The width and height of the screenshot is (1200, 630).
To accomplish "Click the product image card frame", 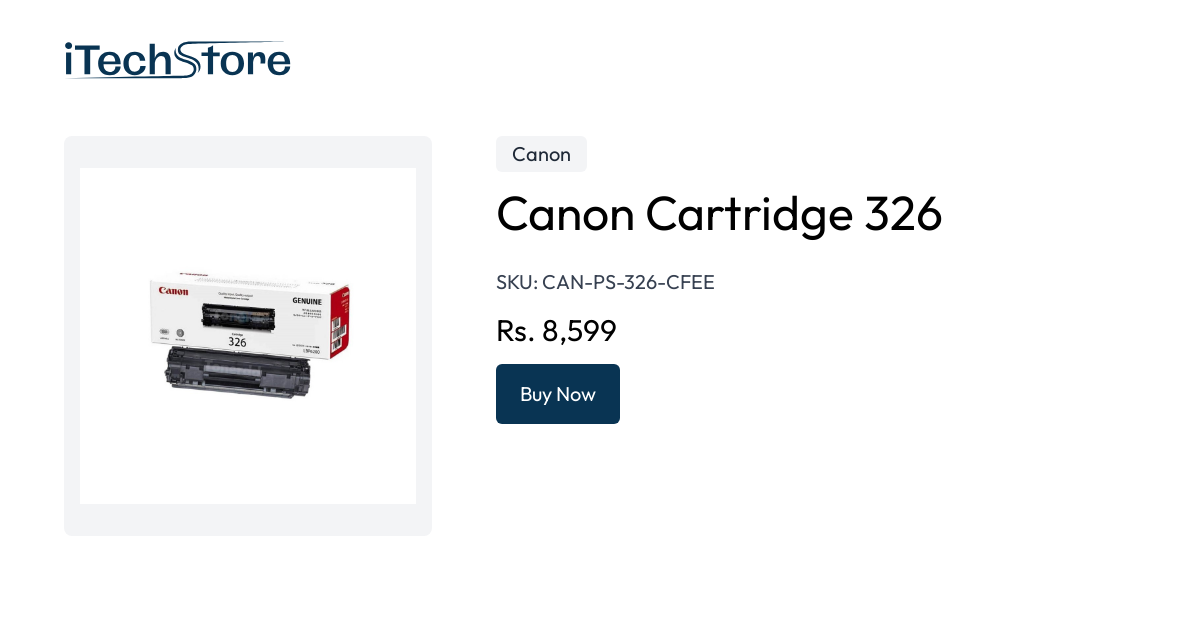I will [248, 150].
